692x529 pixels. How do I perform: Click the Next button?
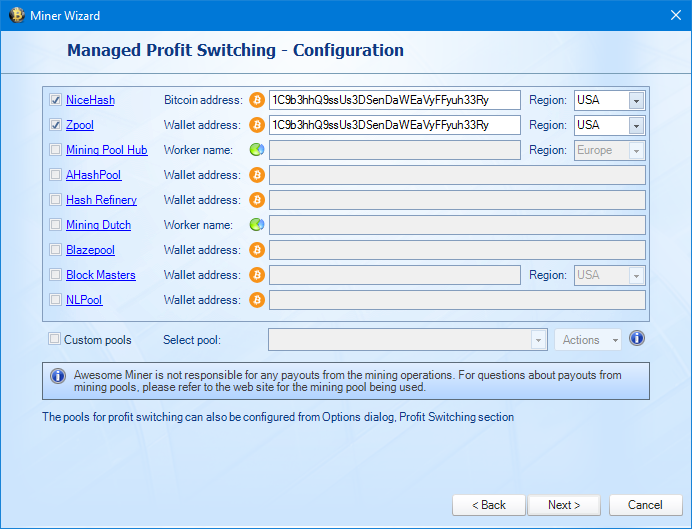[564, 505]
